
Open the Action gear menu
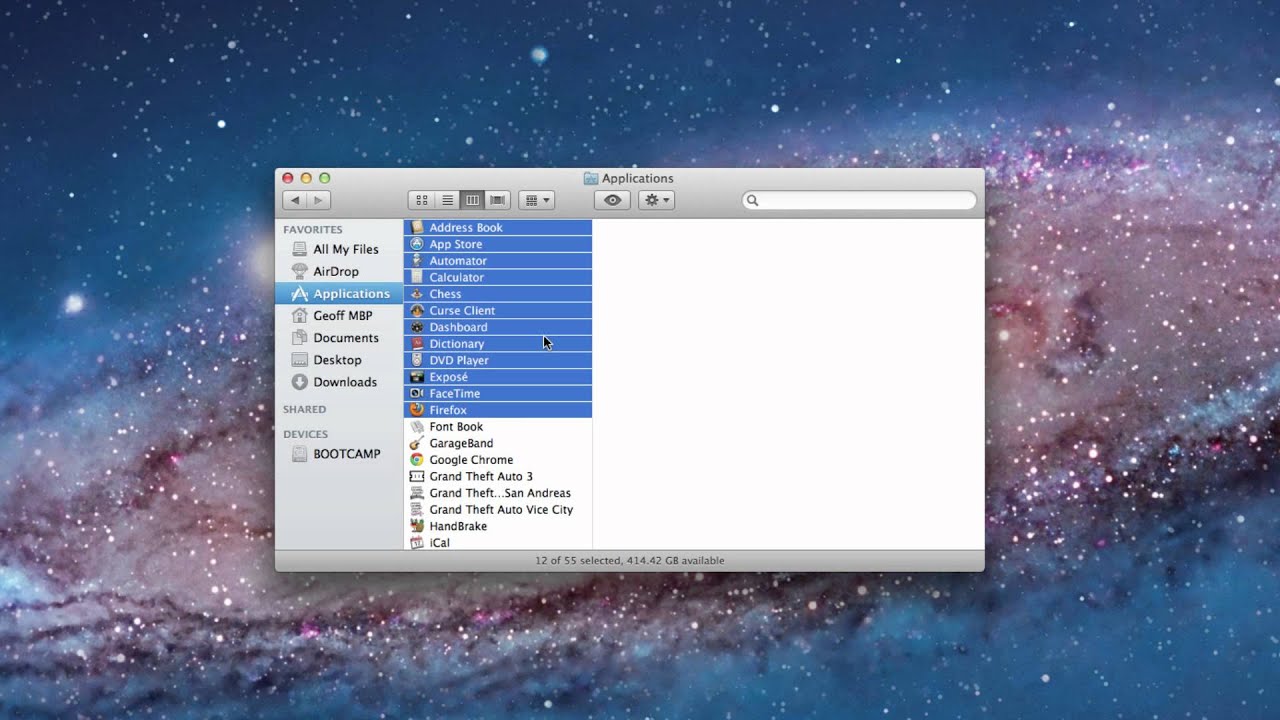656,200
